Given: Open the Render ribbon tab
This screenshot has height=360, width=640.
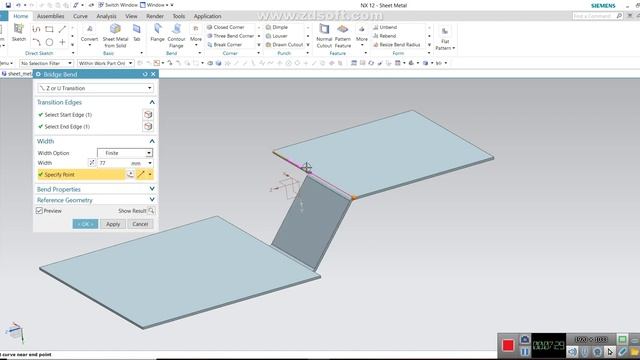Looking at the screenshot, I should 155,16.
